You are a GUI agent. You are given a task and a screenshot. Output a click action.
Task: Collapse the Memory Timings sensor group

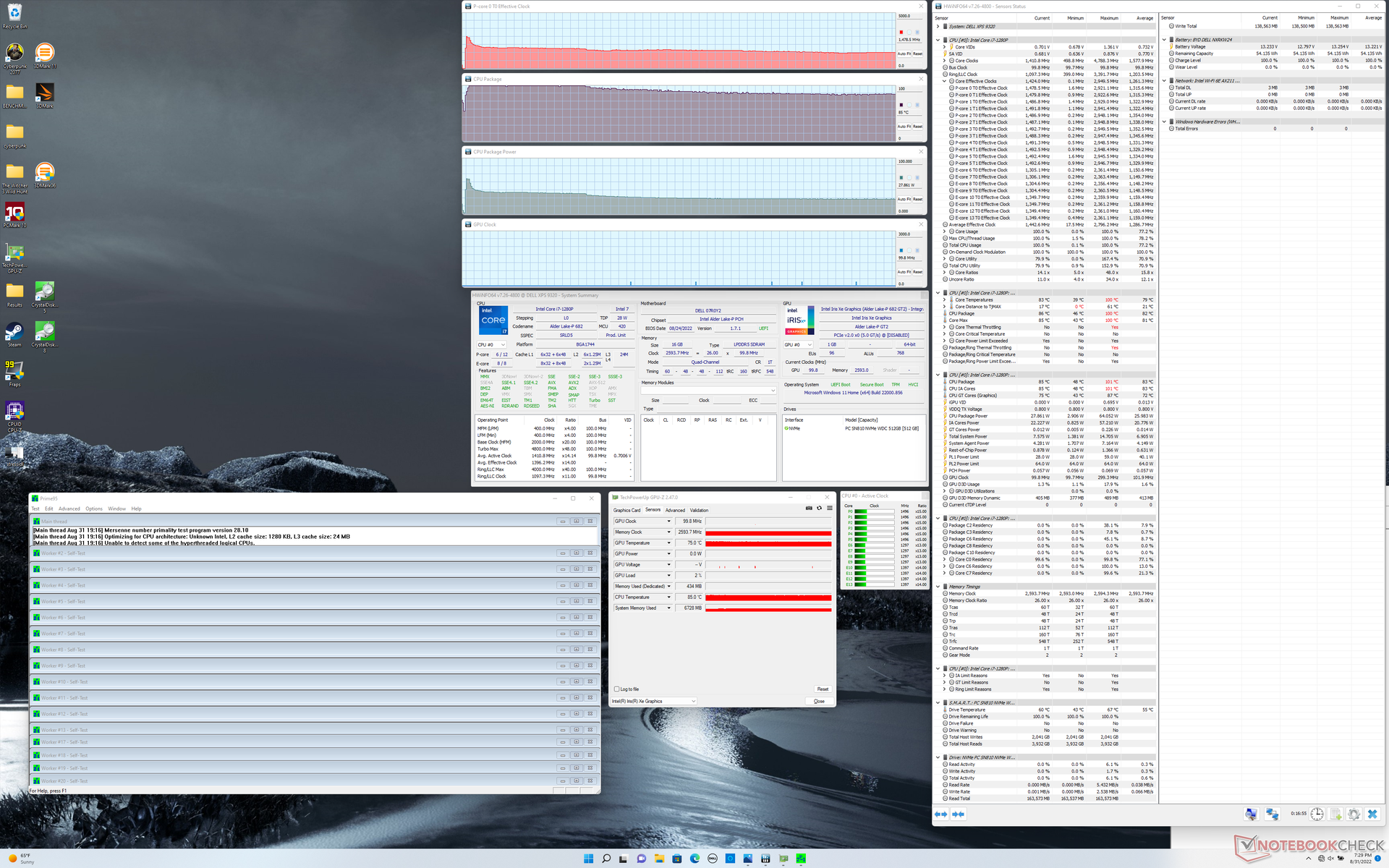(x=938, y=587)
